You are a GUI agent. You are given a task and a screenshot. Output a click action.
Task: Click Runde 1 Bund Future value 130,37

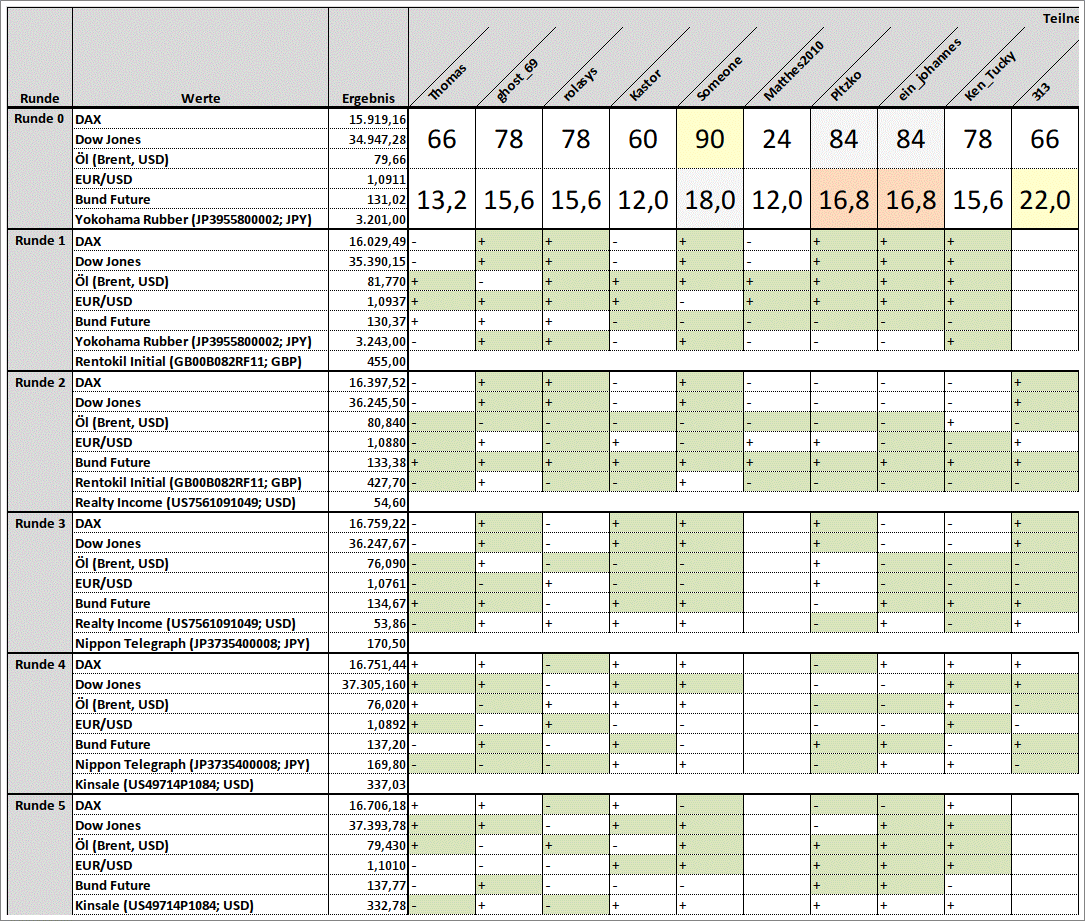coord(386,321)
